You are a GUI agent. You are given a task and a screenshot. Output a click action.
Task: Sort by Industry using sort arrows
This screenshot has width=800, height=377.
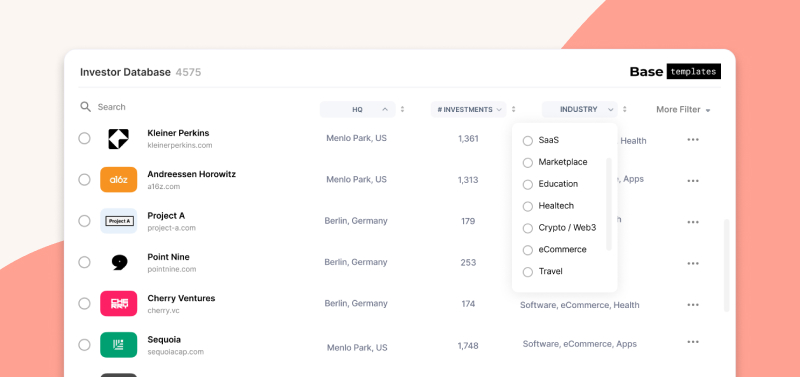click(624, 109)
